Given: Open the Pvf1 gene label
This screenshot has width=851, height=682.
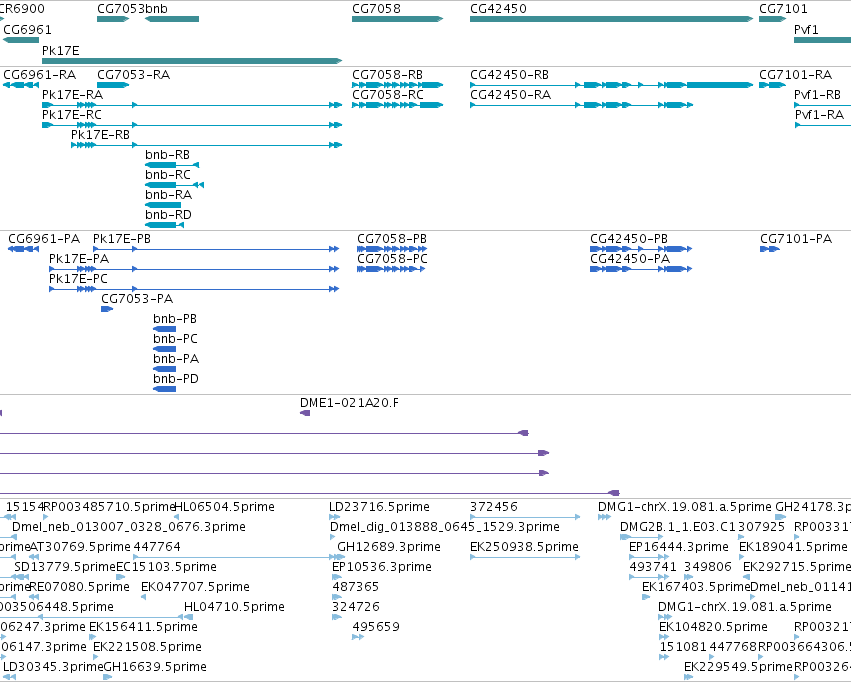Looking at the screenshot, I should pos(806,30).
